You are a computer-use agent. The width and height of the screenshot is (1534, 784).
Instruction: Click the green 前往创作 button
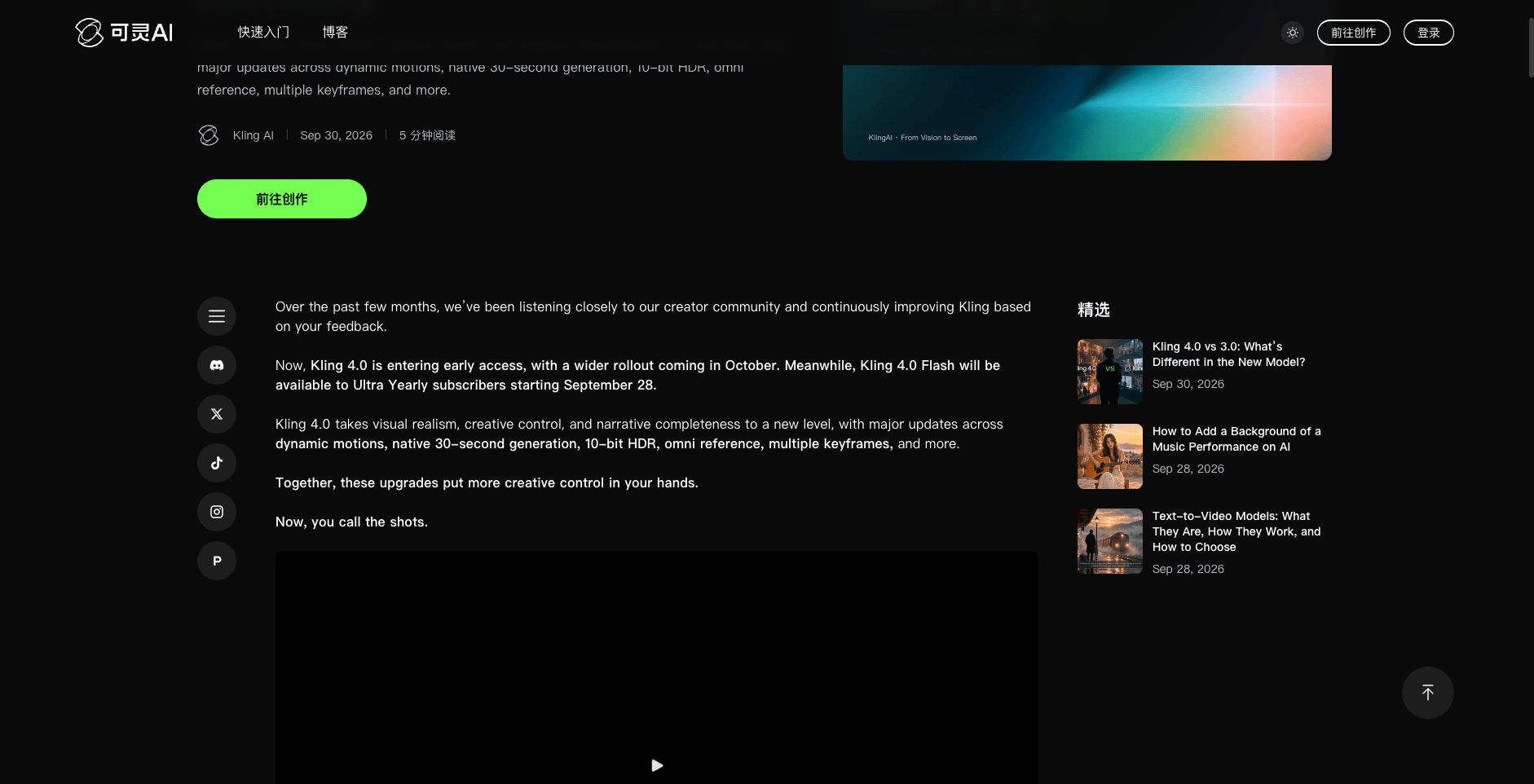click(x=282, y=199)
